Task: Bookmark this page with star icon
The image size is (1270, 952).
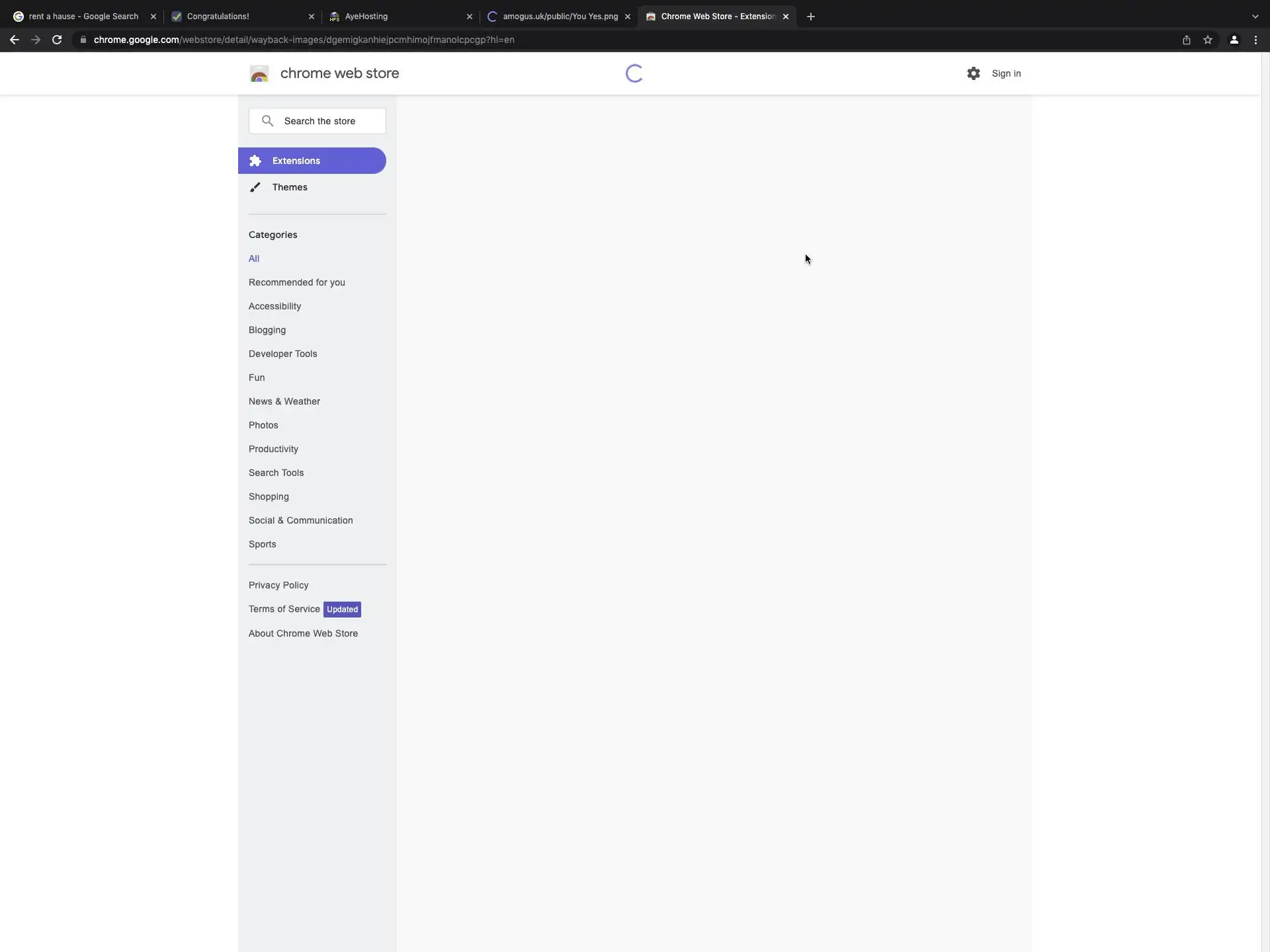Action: pos(1208,40)
